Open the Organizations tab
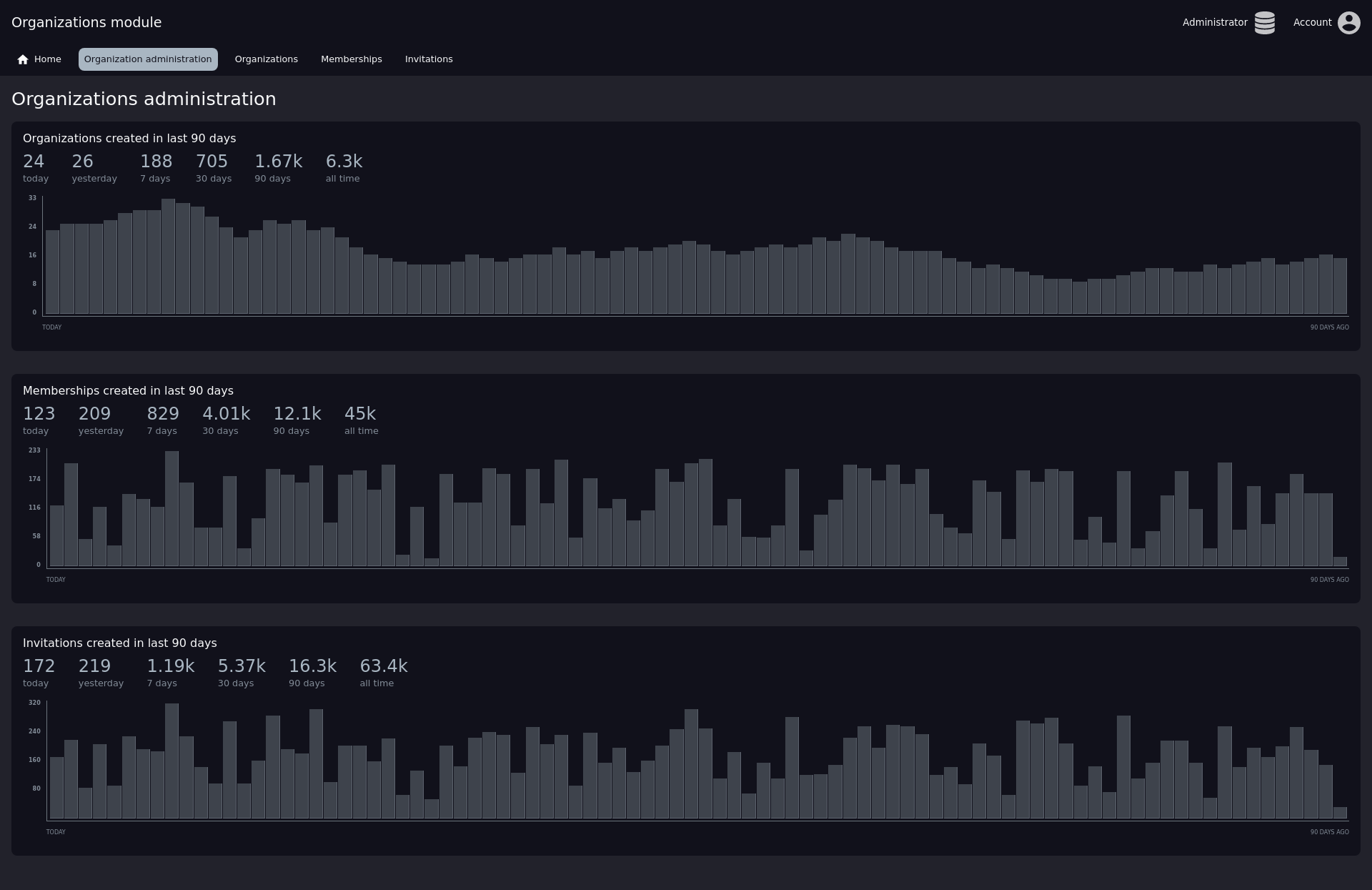The width and height of the screenshot is (1372, 890). (266, 59)
